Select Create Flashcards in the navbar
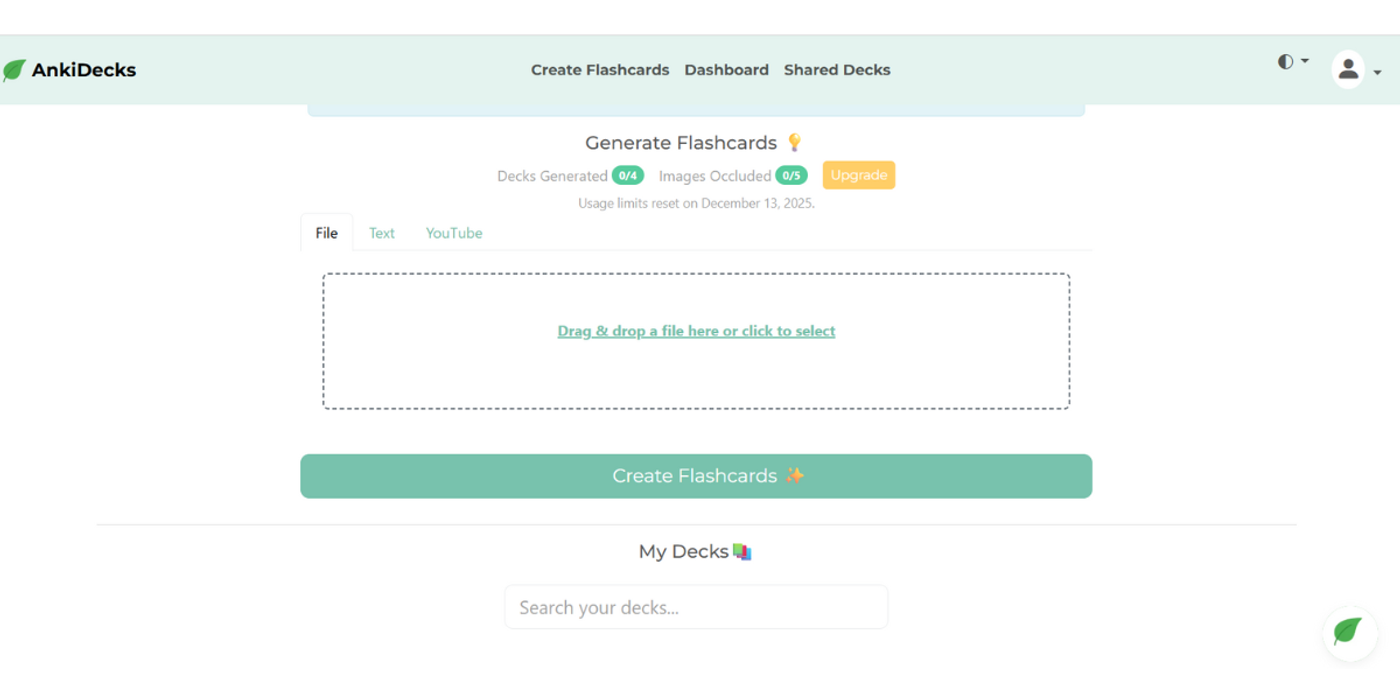Screen dimensions: 1400x700 (x=600, y=70)
